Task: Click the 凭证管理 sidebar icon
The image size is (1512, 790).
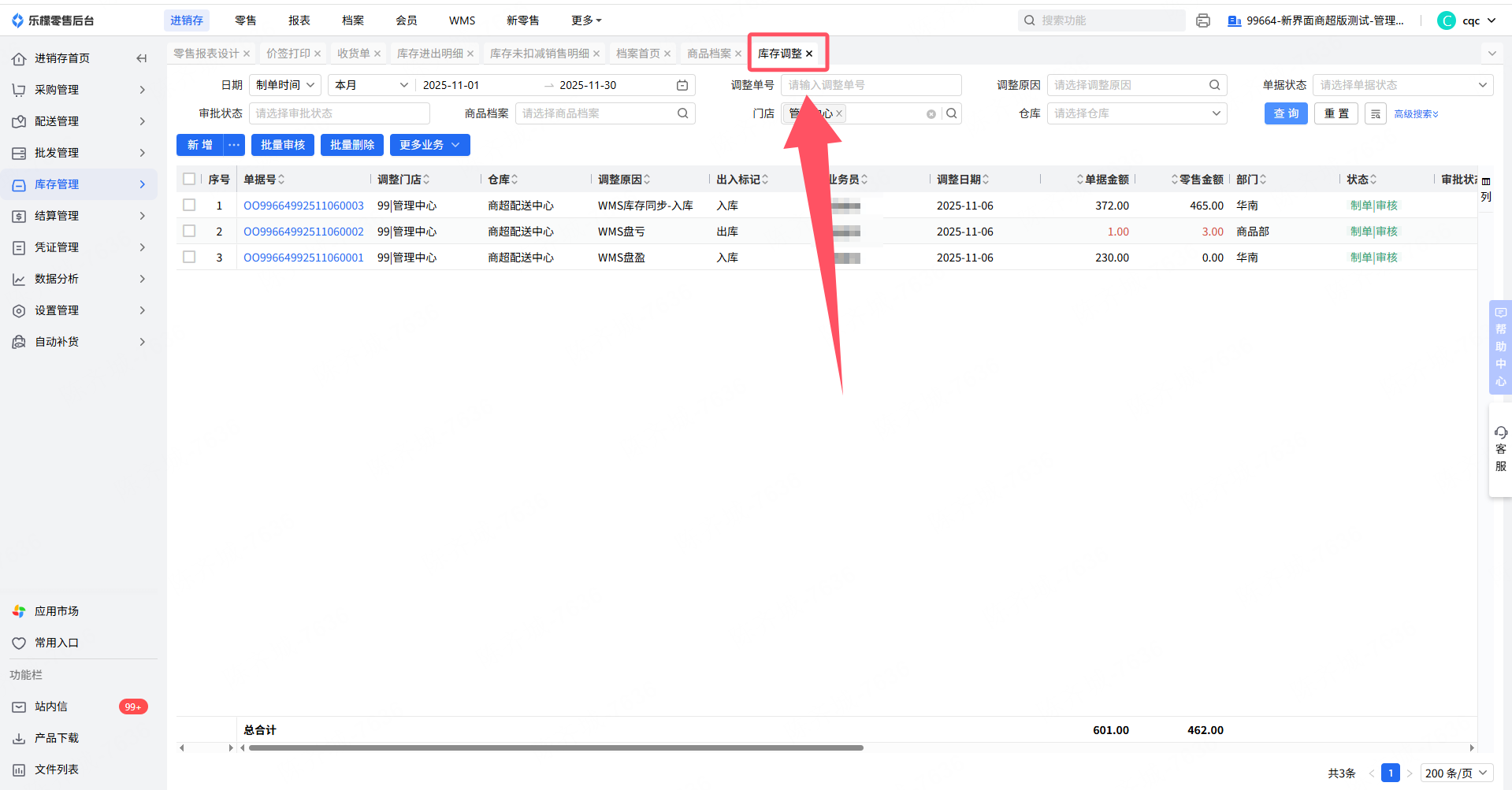Action: pos(19,247)
